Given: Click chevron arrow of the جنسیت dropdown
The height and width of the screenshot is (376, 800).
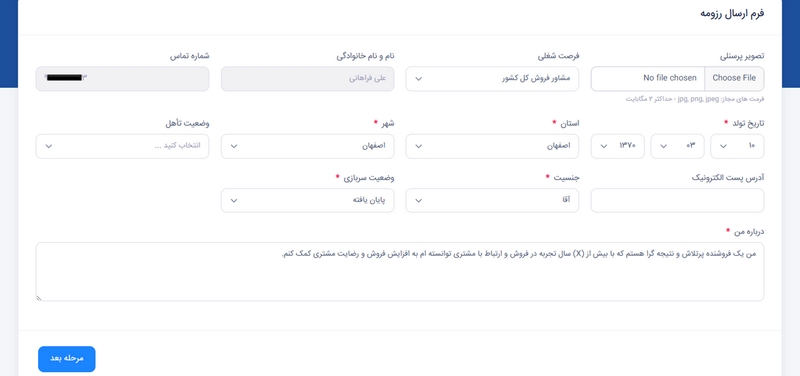Looking at the screenshot, I should coord(418,200).
